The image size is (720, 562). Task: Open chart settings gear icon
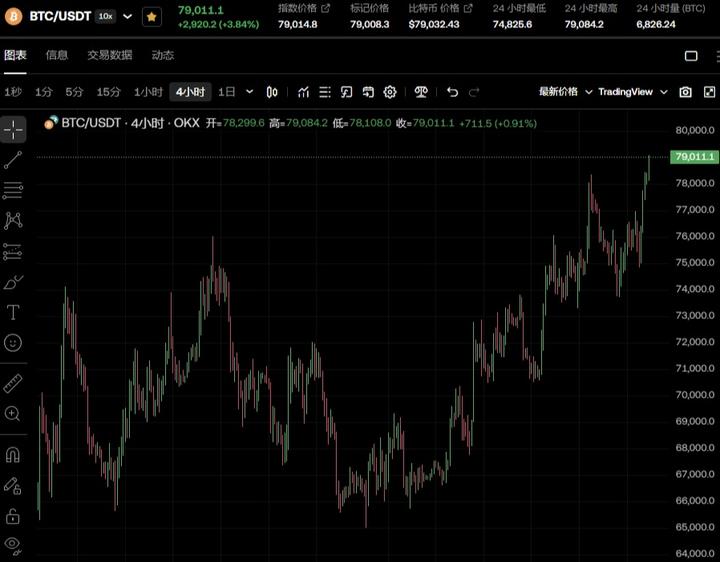(x=390, y=92)
